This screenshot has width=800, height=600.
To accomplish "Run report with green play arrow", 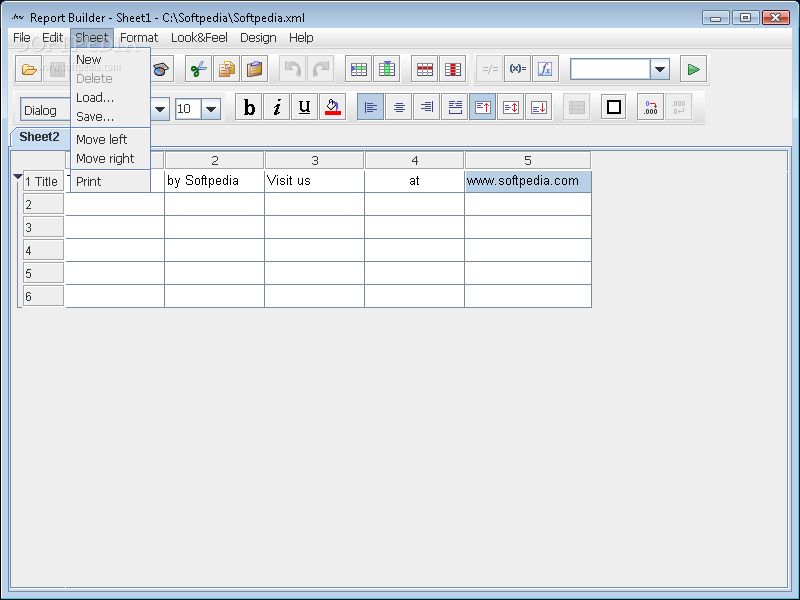I will pos(693,69).
